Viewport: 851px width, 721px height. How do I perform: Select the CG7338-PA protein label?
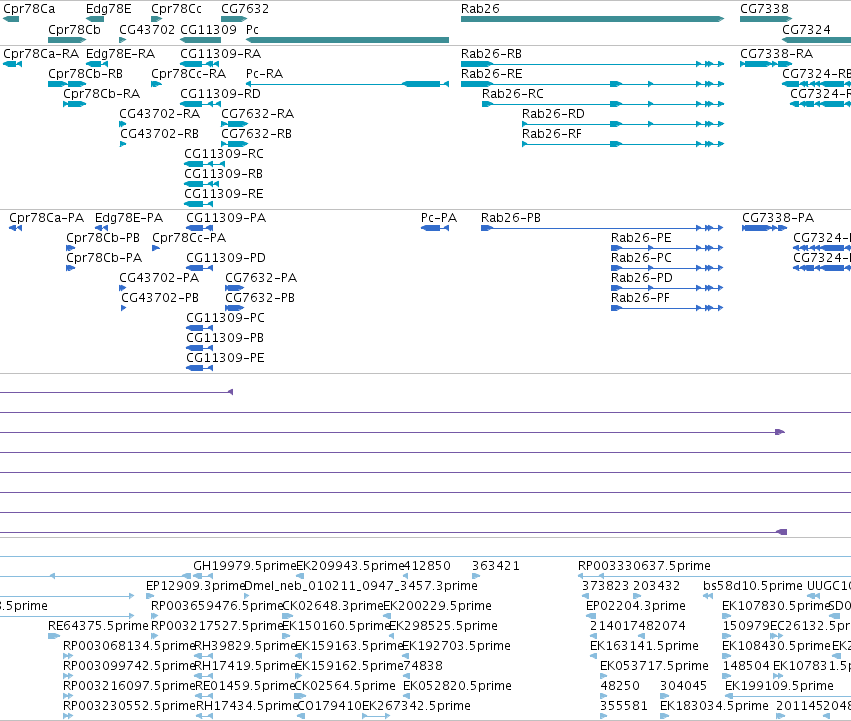778,218
